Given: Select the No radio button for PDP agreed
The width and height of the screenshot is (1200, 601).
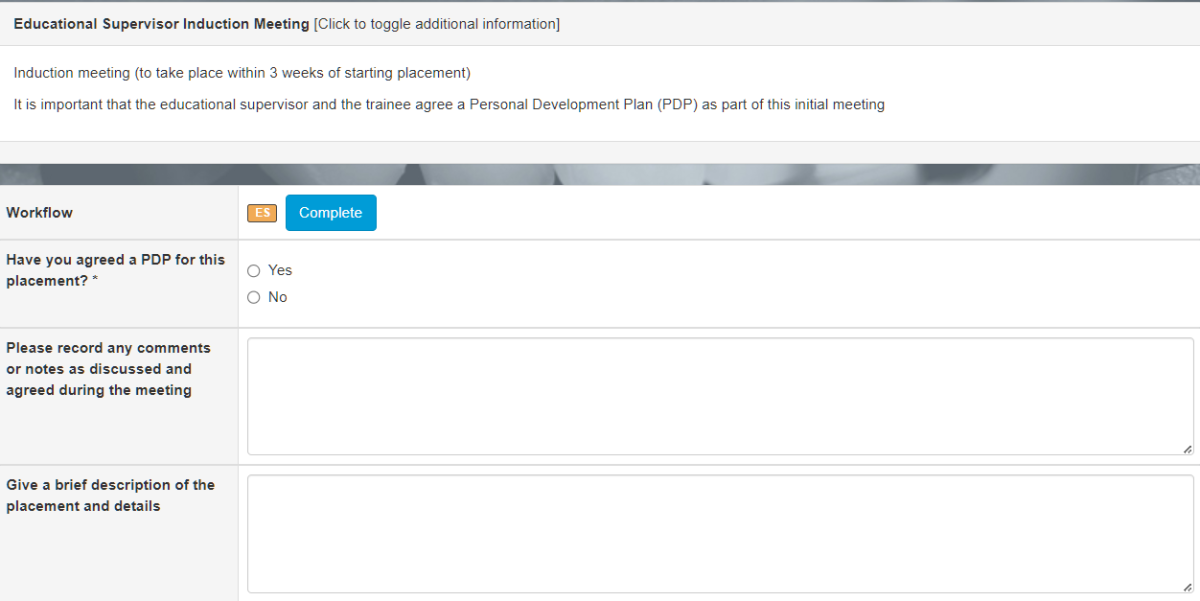Looking at the screenshot, I should pos(253,297).
